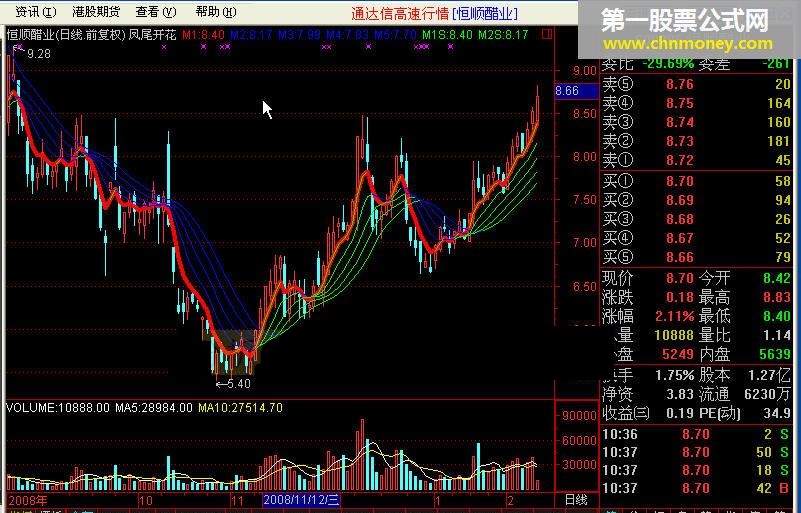Click the 收益(三) 0.19 value
Image resolution: width=801 pixels, height=513 pixels.
680,413
